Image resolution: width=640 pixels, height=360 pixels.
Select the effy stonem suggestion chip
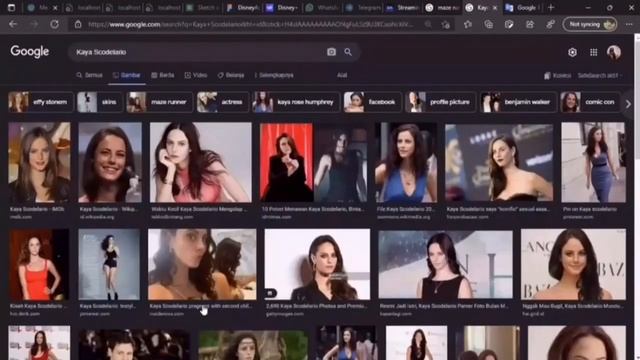40,102
